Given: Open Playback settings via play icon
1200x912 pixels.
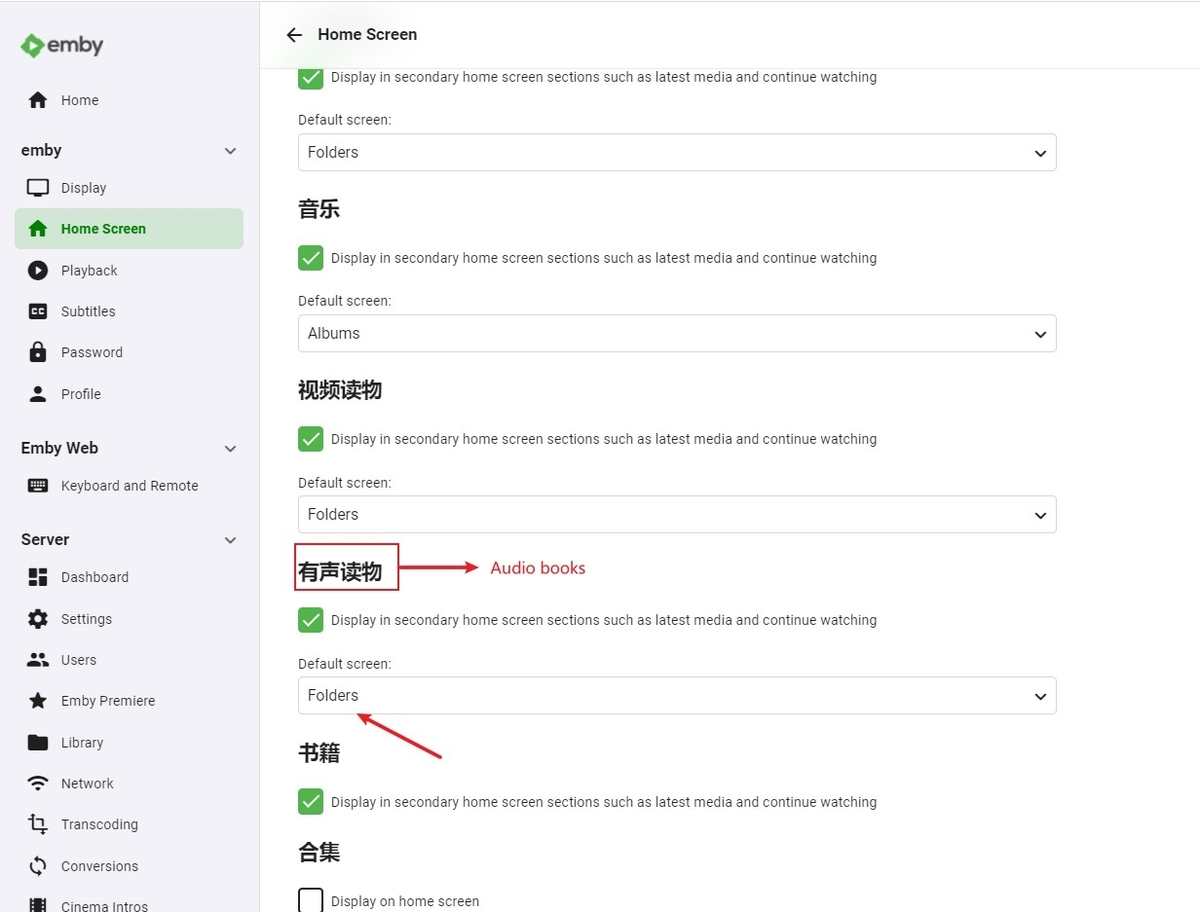Looking at the screenshot, I should click(38, 270).
